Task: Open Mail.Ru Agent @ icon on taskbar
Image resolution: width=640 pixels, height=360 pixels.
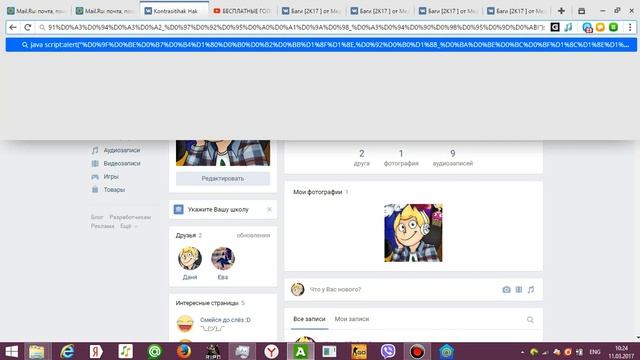Action: point(155,351)
